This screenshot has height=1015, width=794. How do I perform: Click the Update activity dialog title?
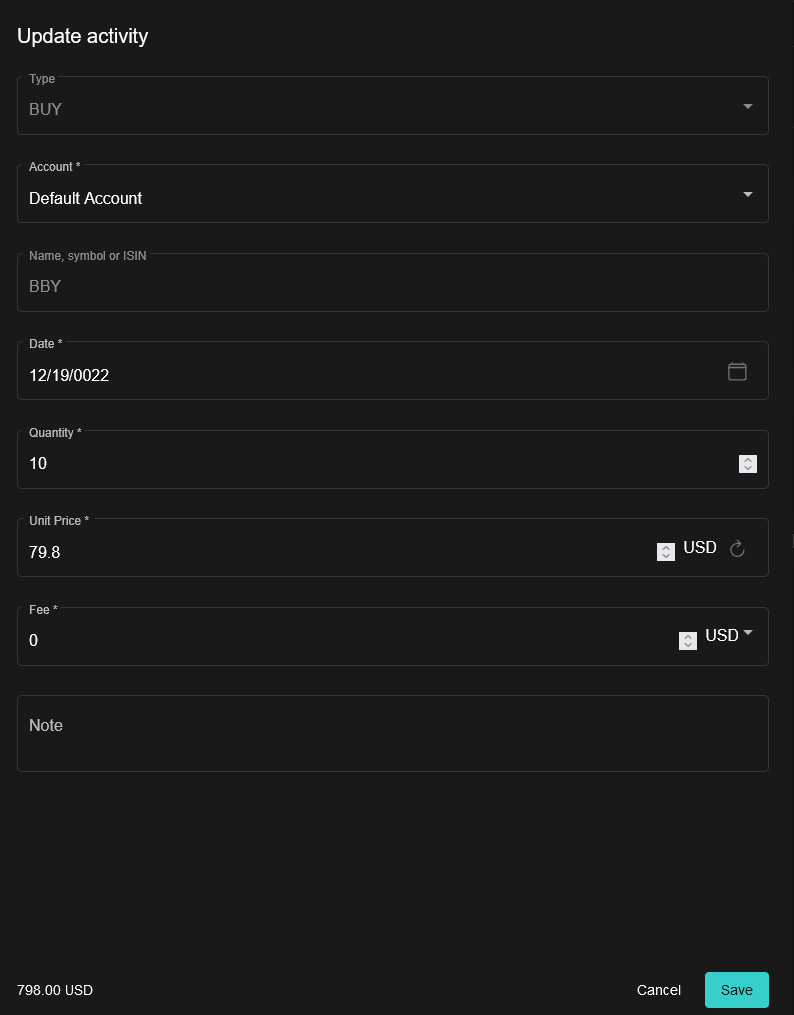coord(82,36)
